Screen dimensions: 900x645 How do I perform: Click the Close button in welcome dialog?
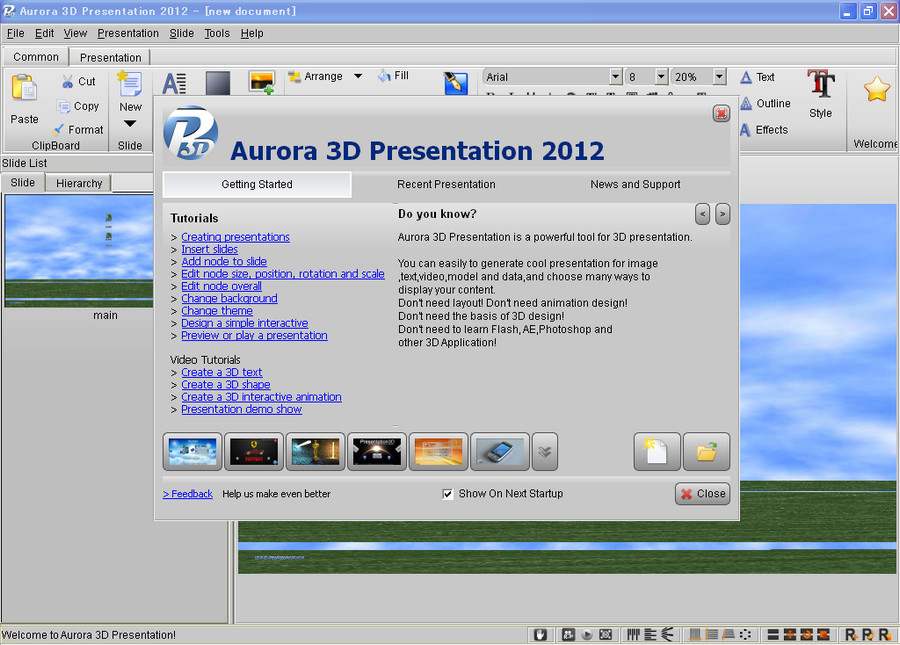pos(703,494)
